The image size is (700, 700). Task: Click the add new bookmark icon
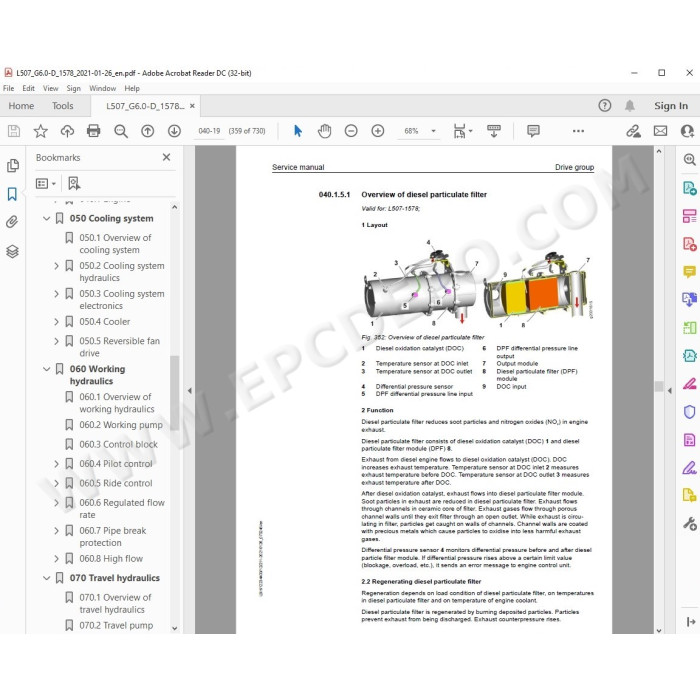[74, 183]
